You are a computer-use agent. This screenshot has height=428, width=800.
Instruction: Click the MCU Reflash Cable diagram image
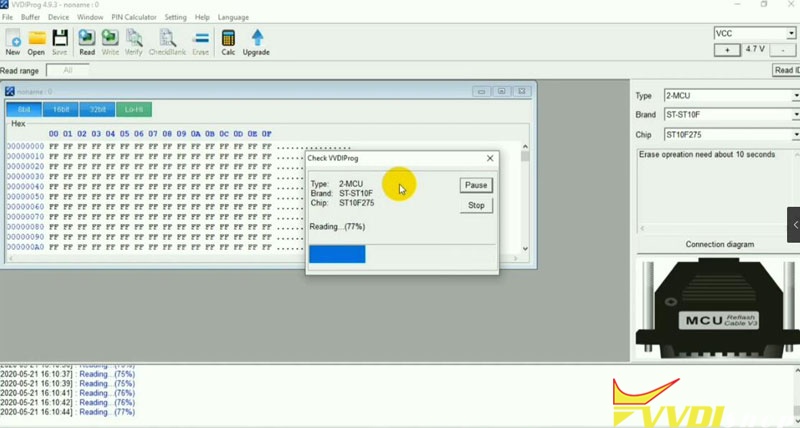pyautogui.click(x=718, y=308)
